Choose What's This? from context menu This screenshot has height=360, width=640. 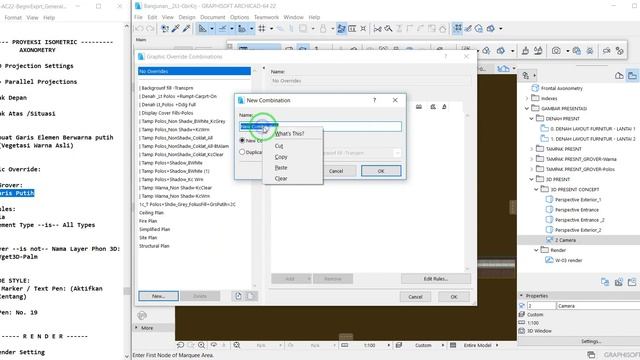click(x=289, y=133)
